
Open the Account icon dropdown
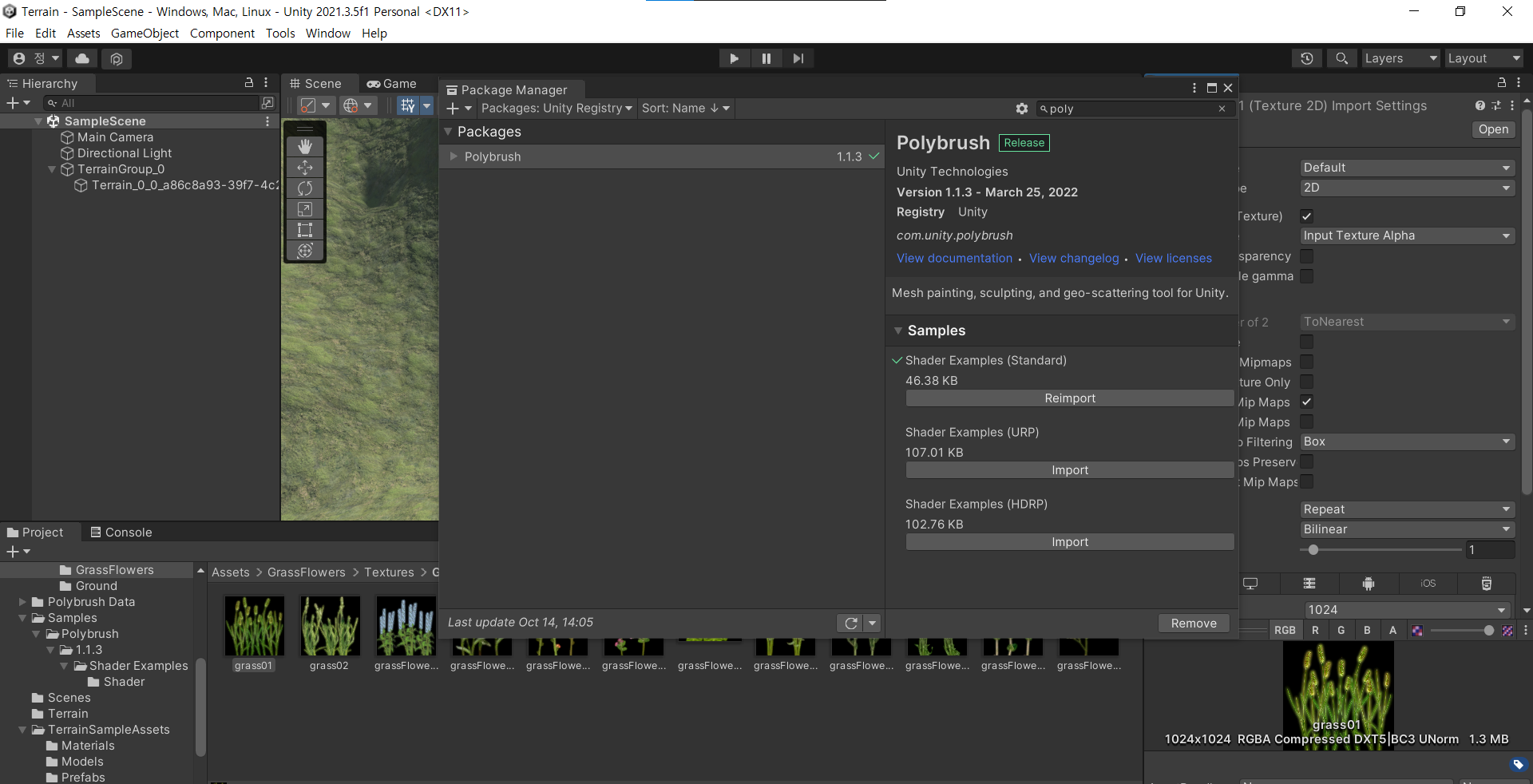[x=35, y=58]
